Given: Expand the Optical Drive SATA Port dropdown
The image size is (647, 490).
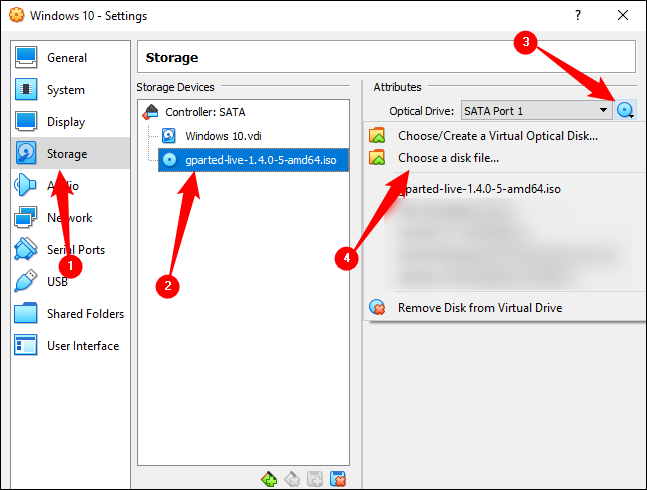Looking at the screenshot, I should (536, 111).
